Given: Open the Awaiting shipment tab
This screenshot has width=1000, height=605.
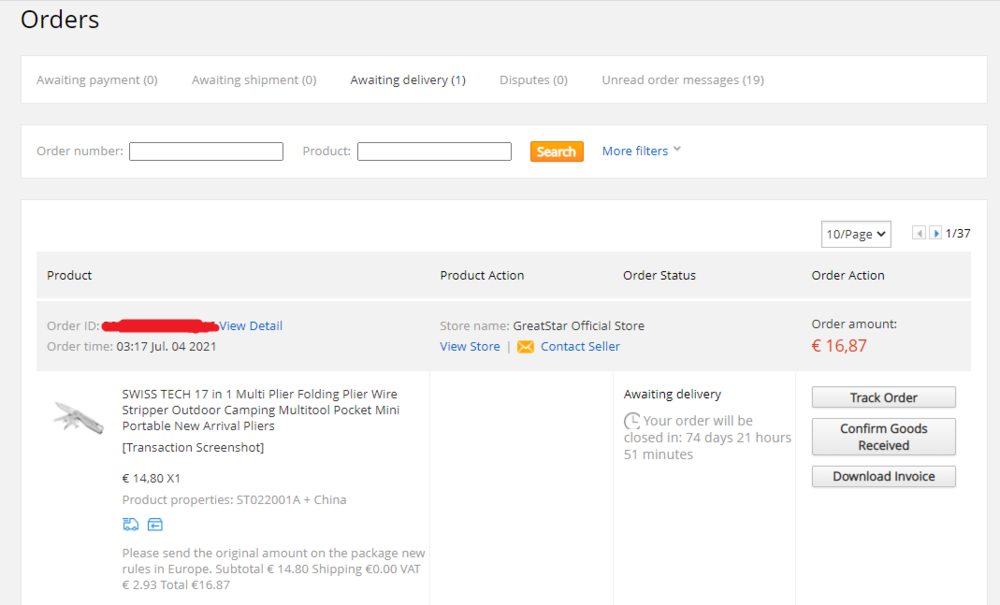Looking at the screenshot, I should tap(254, 79).
